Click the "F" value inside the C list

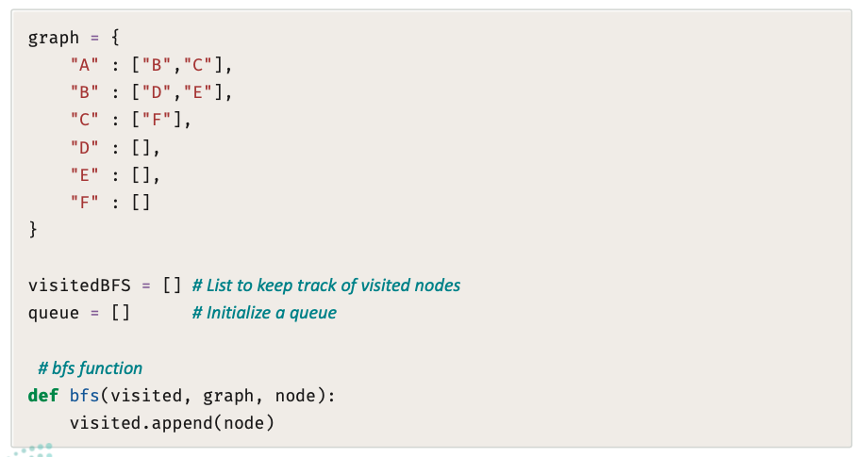157,120
